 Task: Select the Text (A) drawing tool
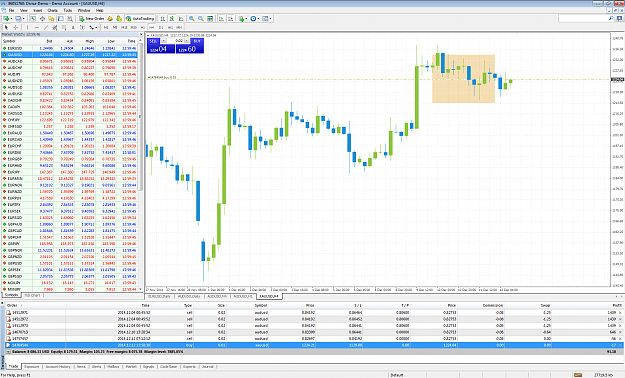click(x=73, y=28)
